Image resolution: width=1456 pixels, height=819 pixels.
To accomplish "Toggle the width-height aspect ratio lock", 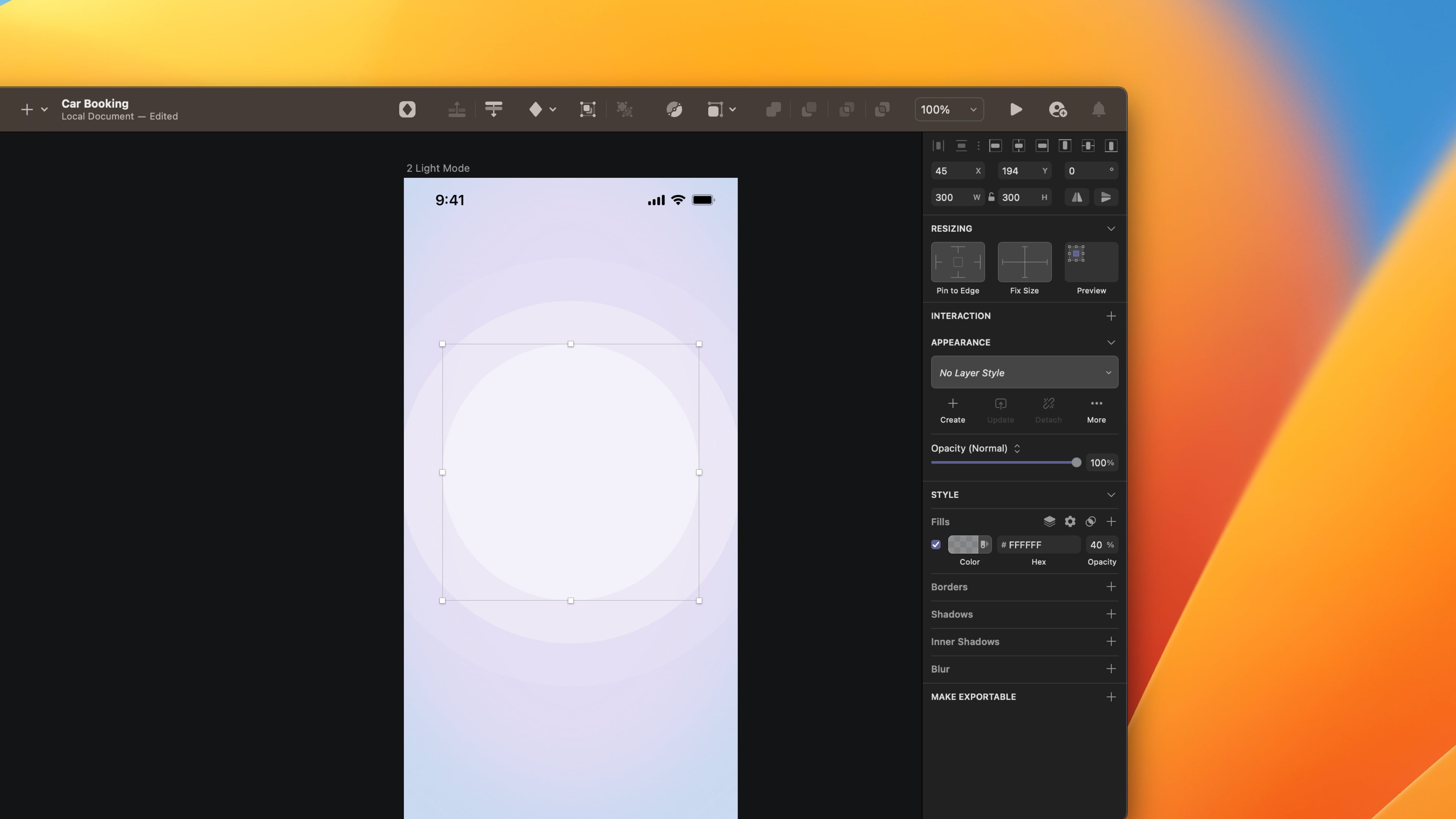I will click(992, 197).
